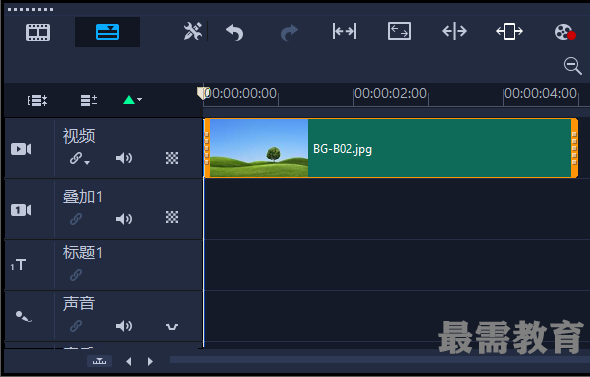
Task: Click the 视频 track label
Action: coord(79,136)
